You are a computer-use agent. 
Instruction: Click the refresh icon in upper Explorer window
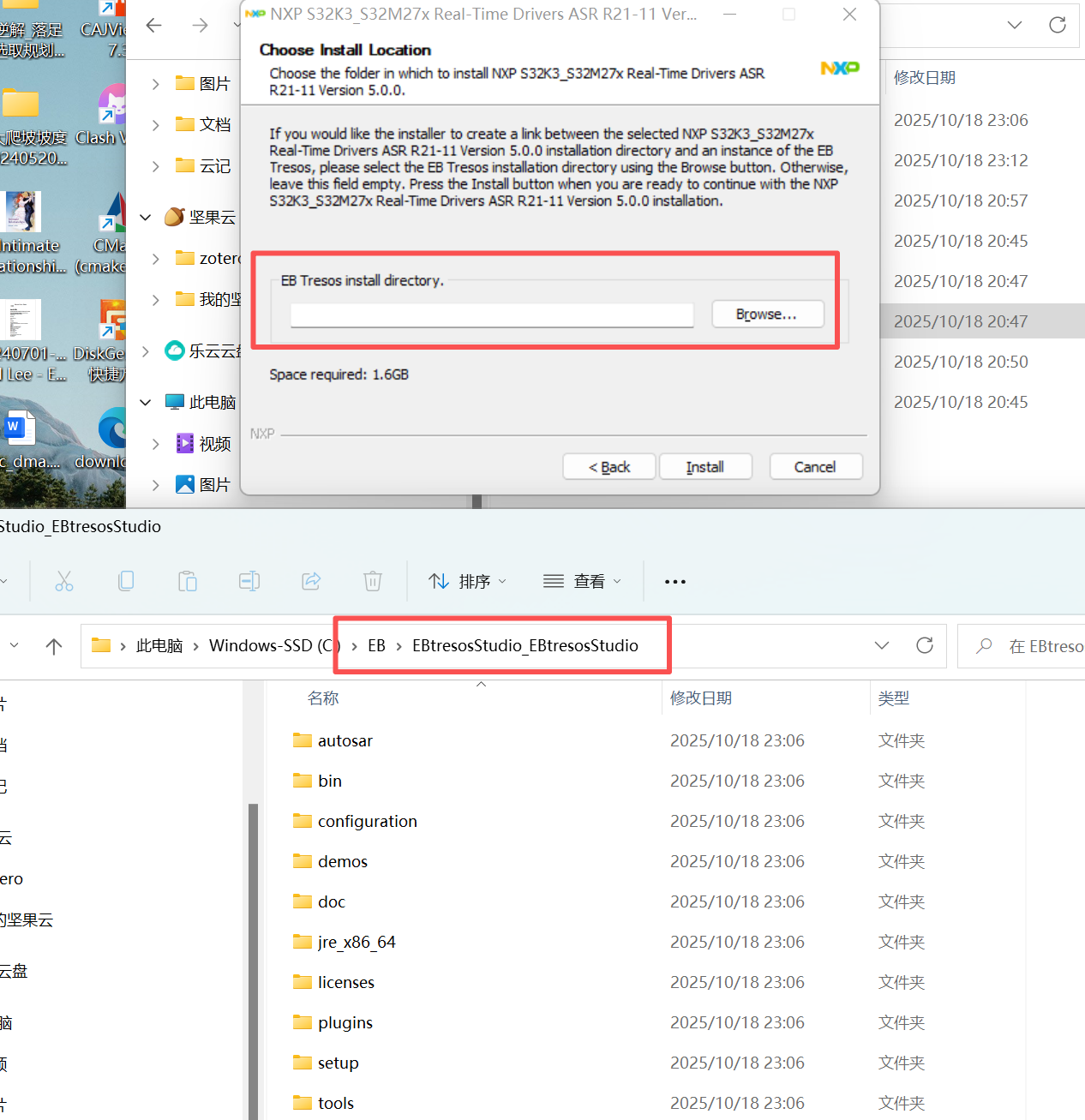point(1058,25)
